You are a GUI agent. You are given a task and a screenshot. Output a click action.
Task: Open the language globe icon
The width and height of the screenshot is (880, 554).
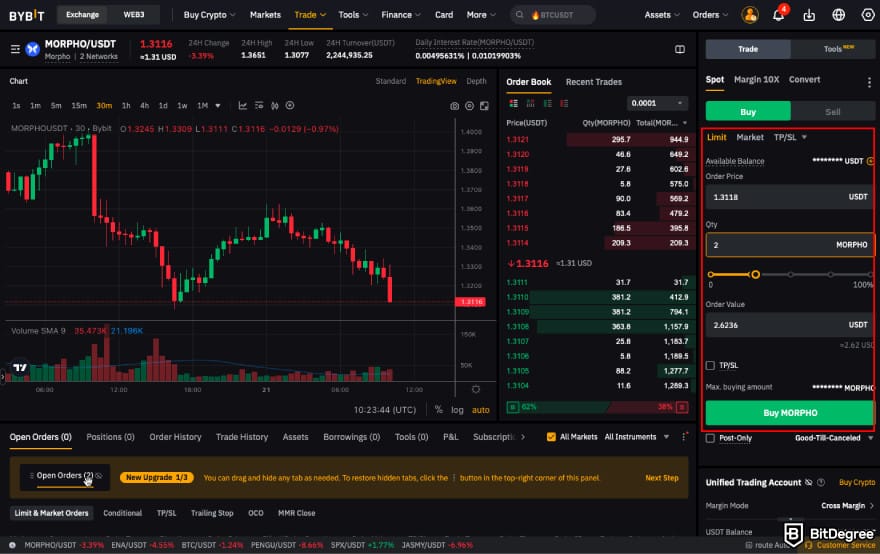(838, 15)
